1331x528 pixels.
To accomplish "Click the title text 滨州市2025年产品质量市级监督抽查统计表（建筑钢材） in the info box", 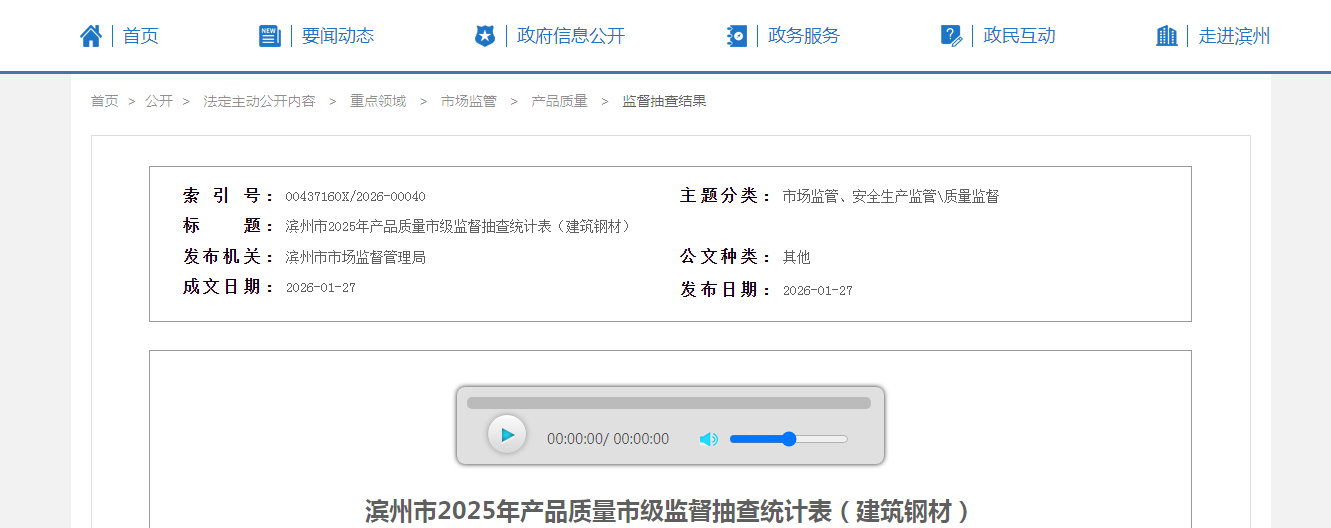I will click(x=461, y=227).
